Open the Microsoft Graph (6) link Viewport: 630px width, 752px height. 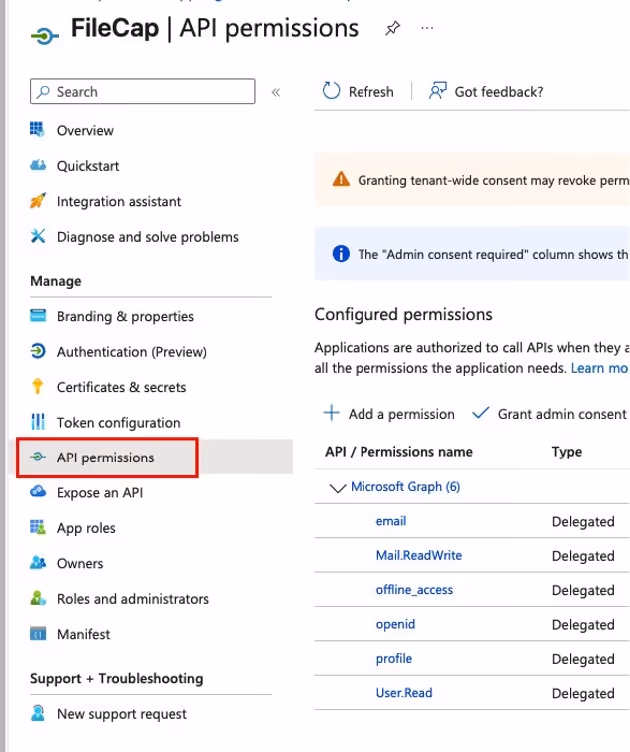click(405, 486)
